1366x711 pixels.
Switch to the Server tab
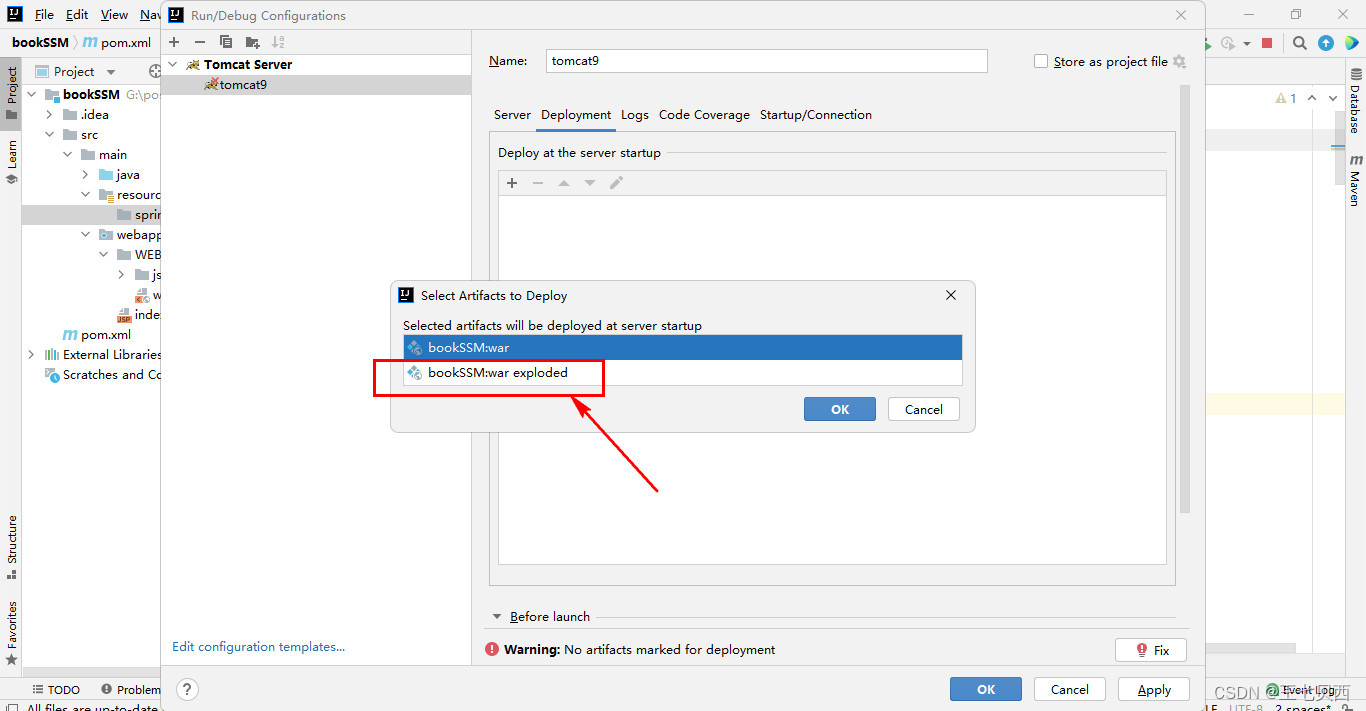[512, 115]
